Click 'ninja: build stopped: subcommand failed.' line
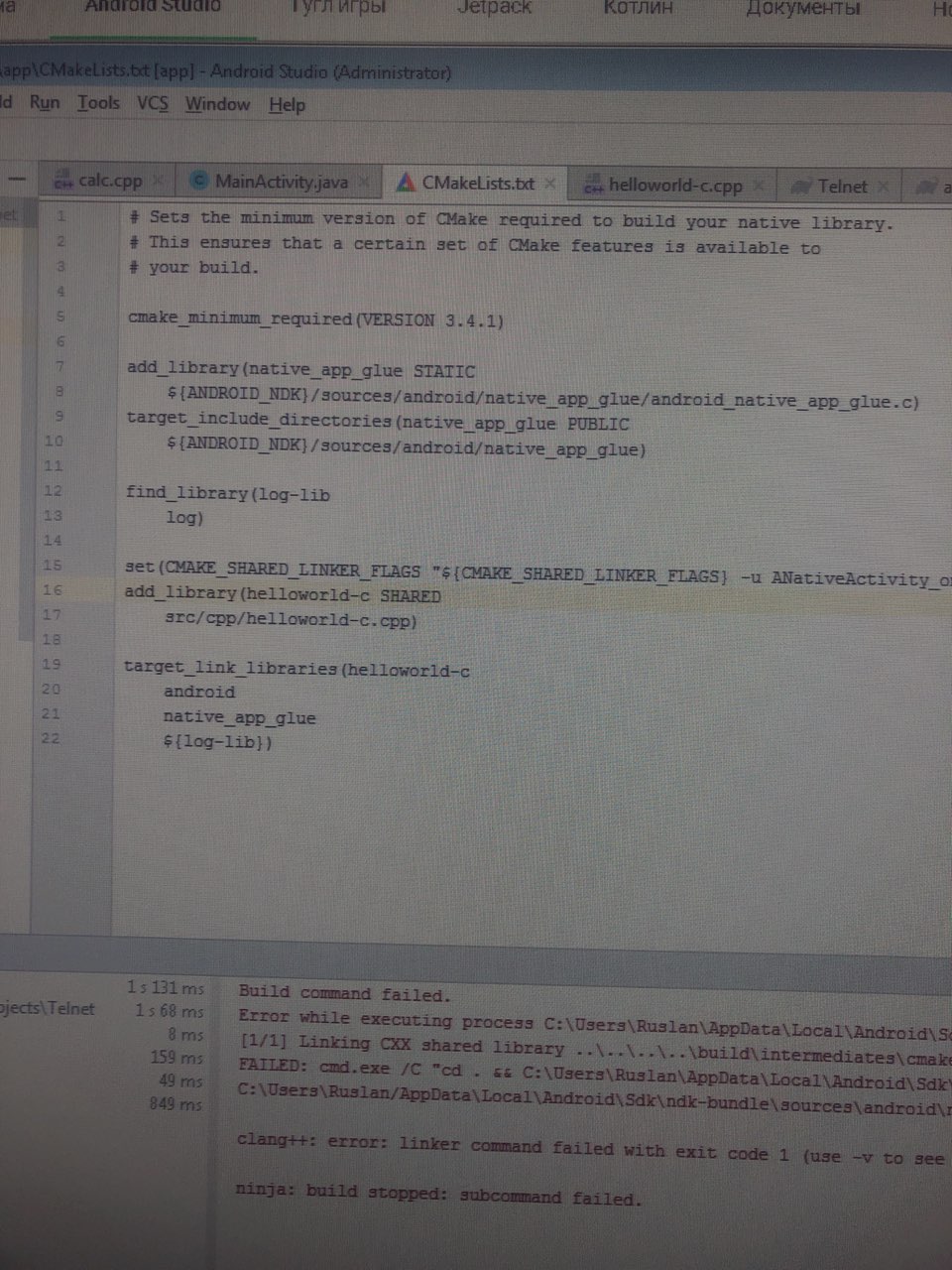The width and height of the screenshot is (952, 1270). point(438,1194)
